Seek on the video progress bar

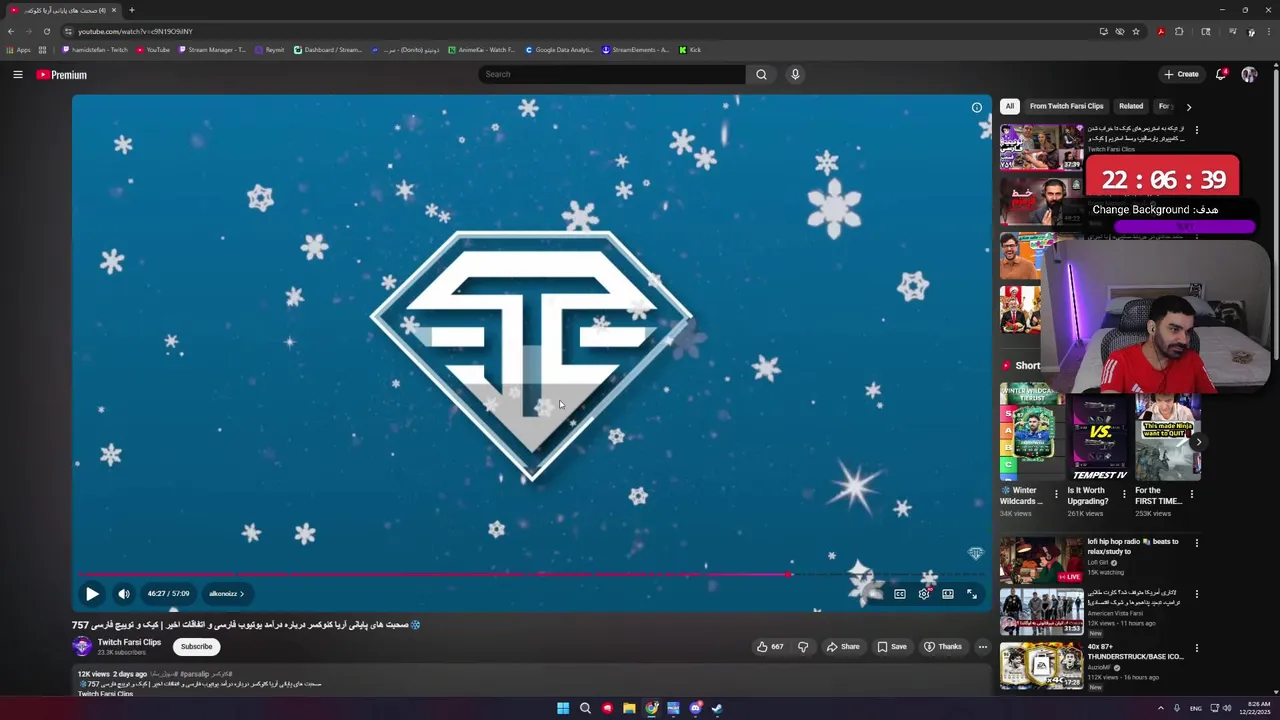[531, 574]
